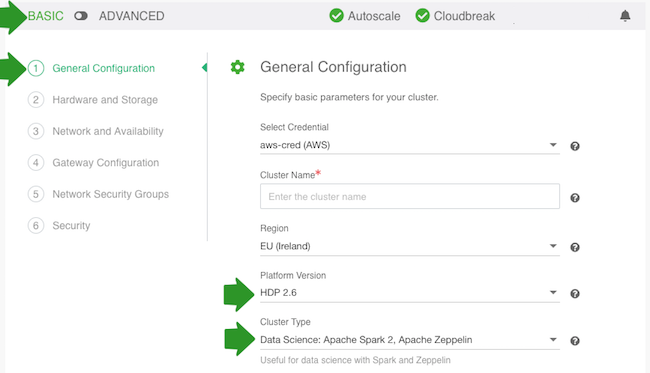
Task: Click help icon beside Region dropdown
Action: tap(575, 247)
